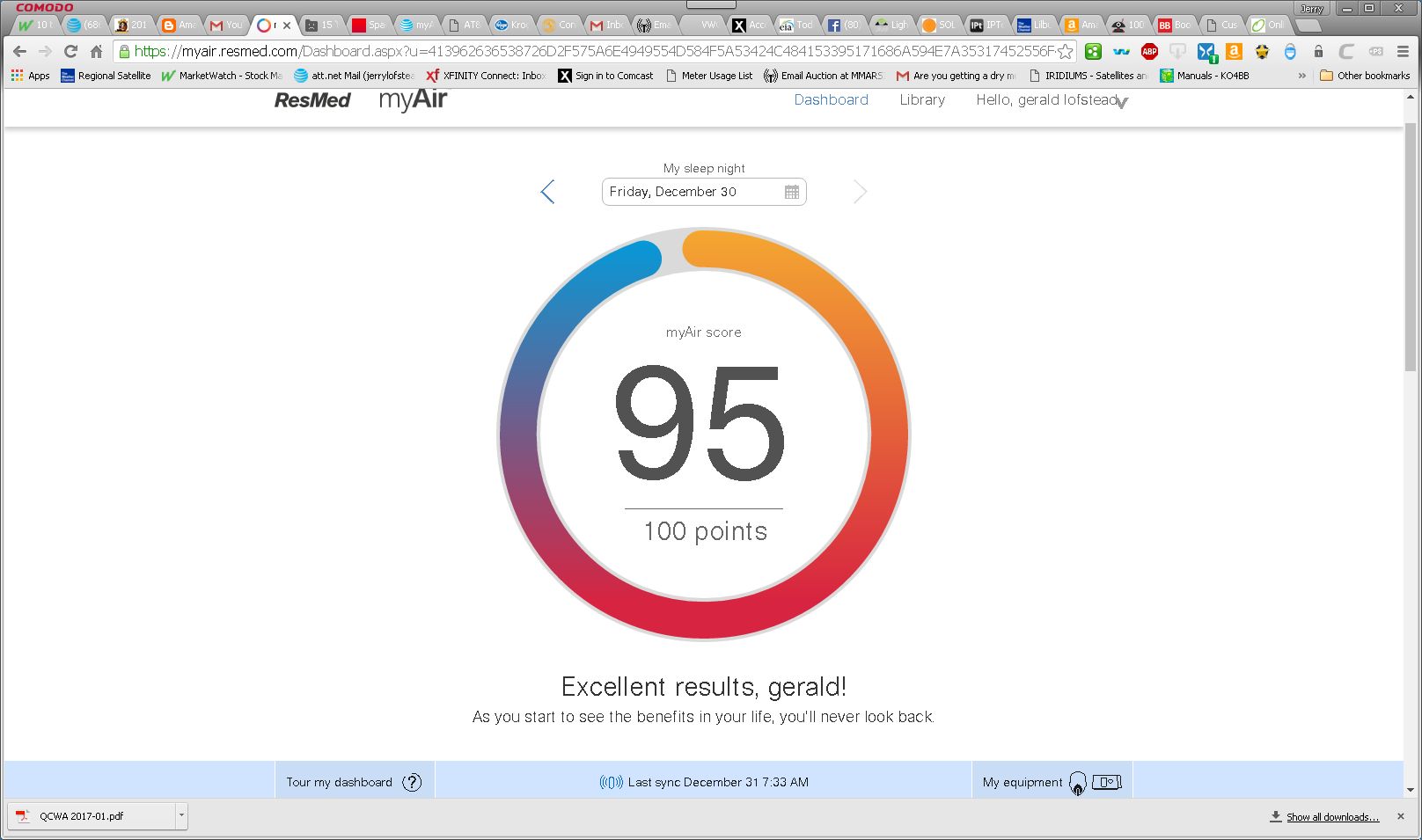The width and height of the screenshot is (1422, 840).
Task: Open user account dropdown next to gerald lofstead
Action: [x=1121, y=102]
